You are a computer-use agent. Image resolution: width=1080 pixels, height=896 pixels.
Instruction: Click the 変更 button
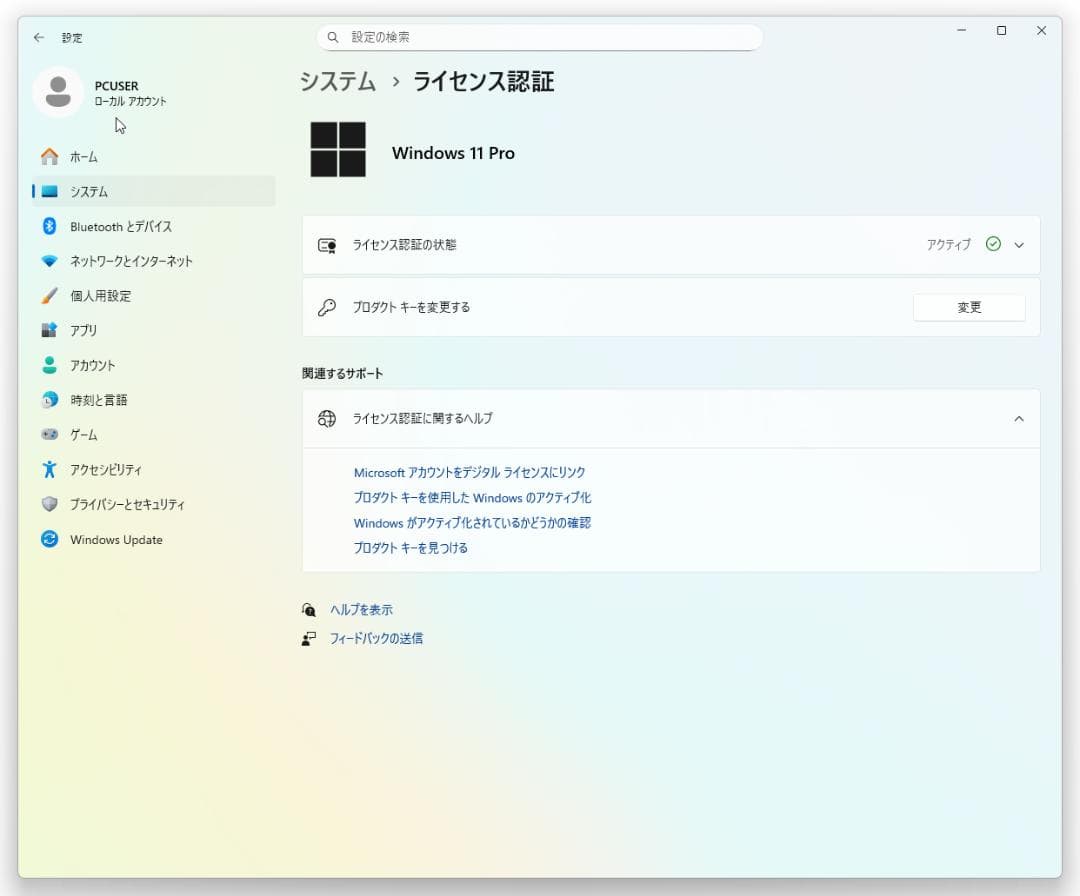tap(968, 307)
